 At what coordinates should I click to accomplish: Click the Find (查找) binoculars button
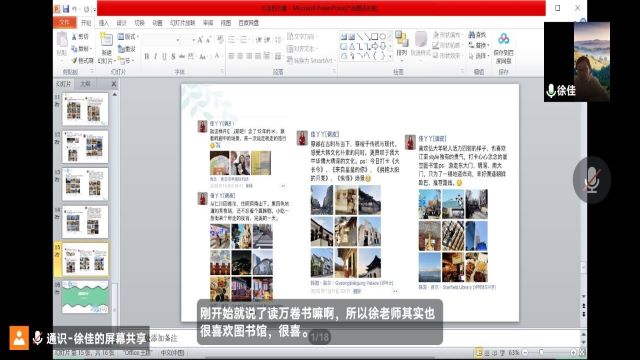[477, 35]
